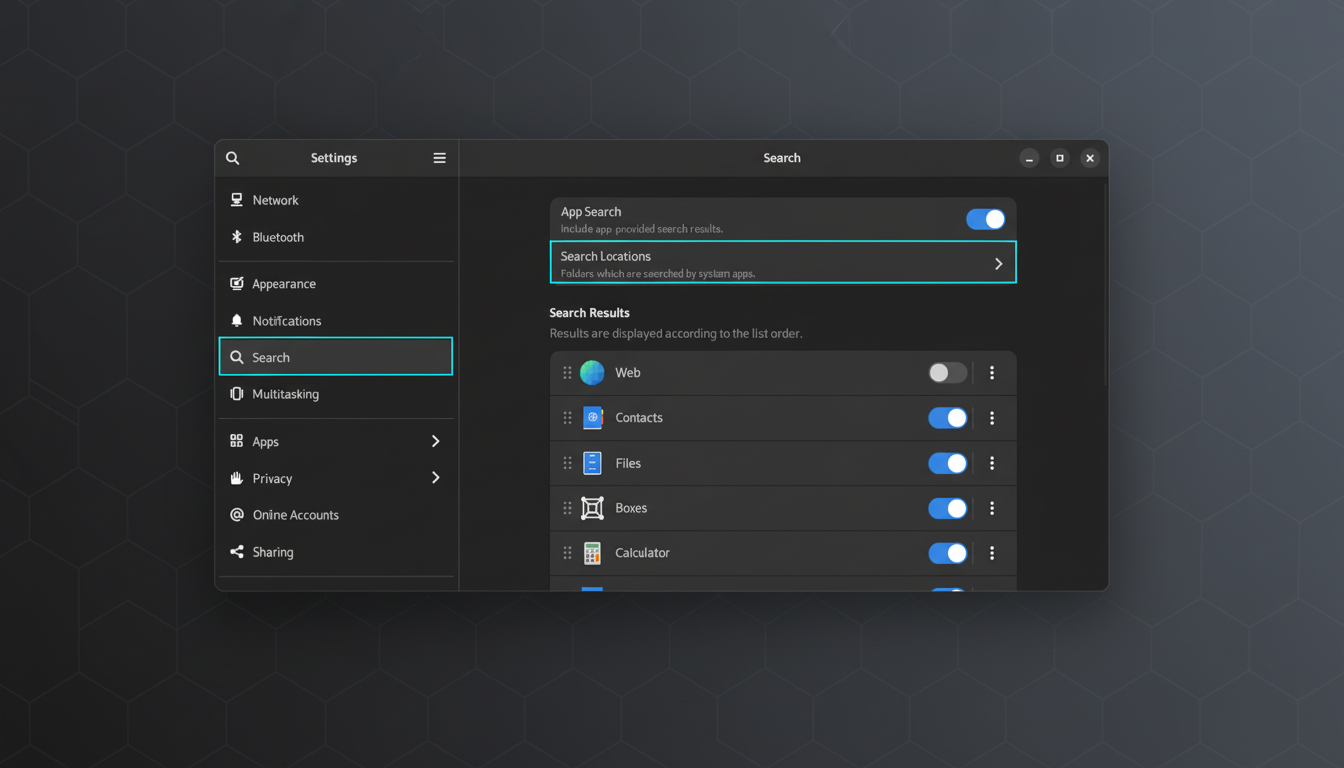
Task: Click the search icon in the titlebar
Action: [x=232, y=157]
